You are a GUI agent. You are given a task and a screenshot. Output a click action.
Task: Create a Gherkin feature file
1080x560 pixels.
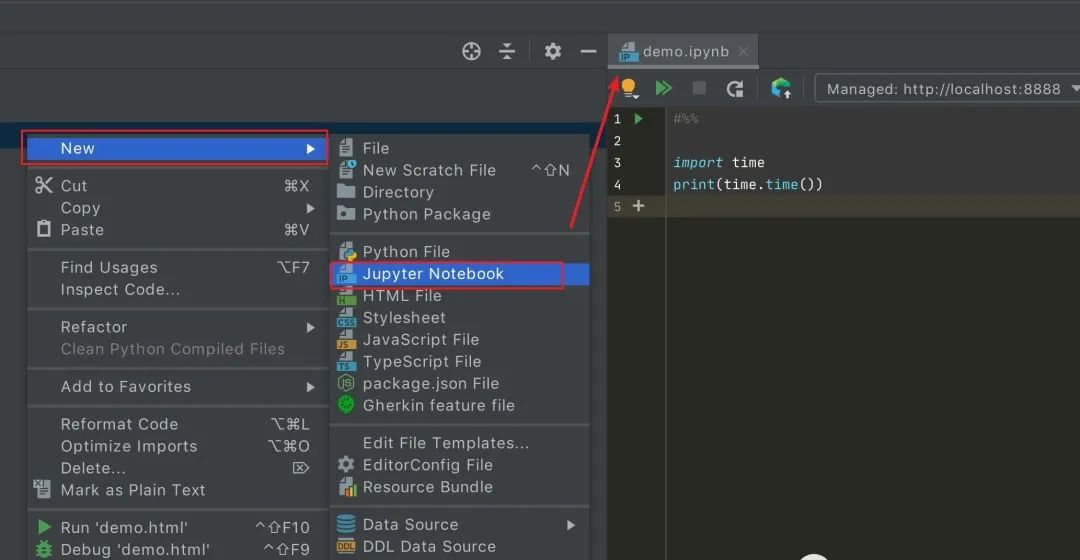[459, 406]
